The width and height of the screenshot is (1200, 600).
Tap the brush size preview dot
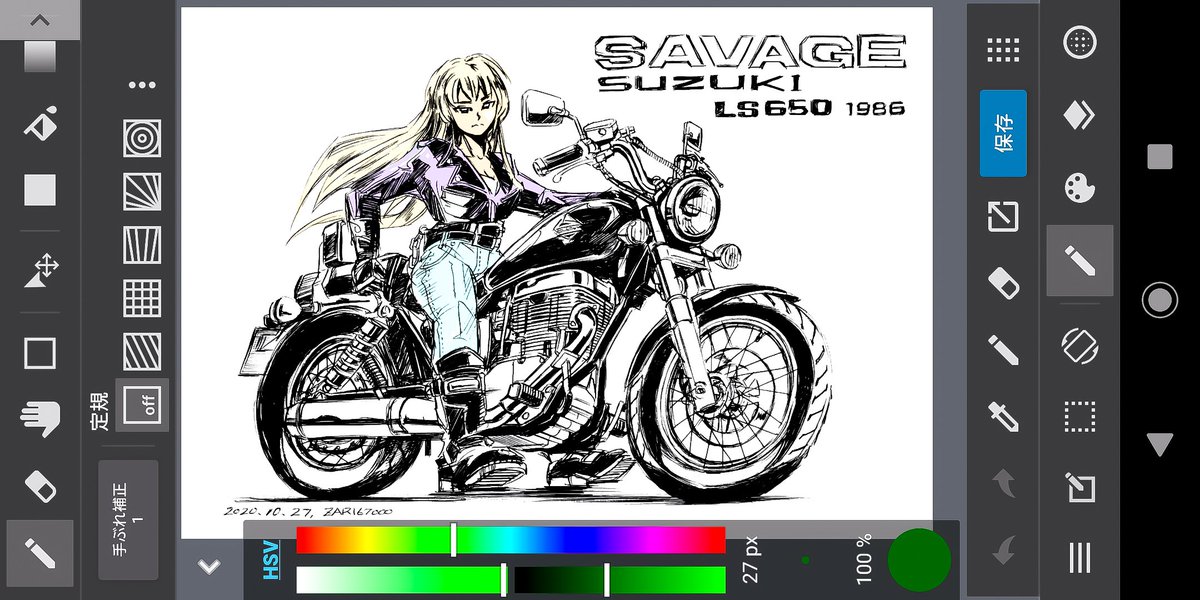click(x=806, y=560)
